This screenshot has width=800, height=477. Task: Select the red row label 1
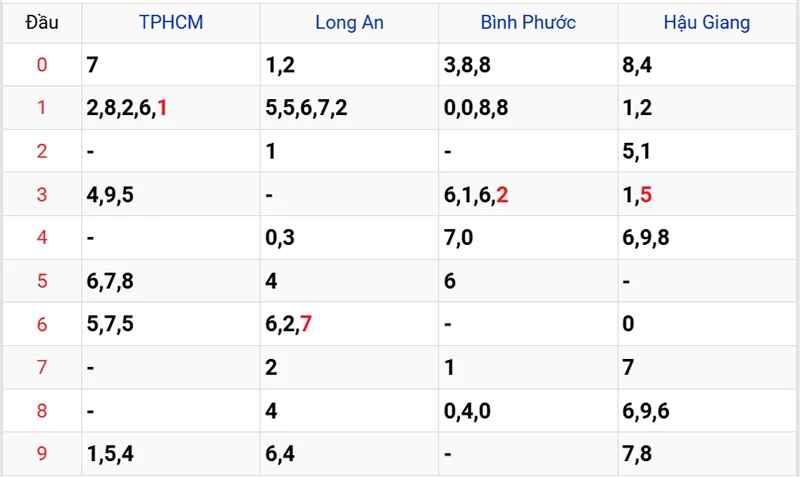pyautogui.click(x=42, y=108)
